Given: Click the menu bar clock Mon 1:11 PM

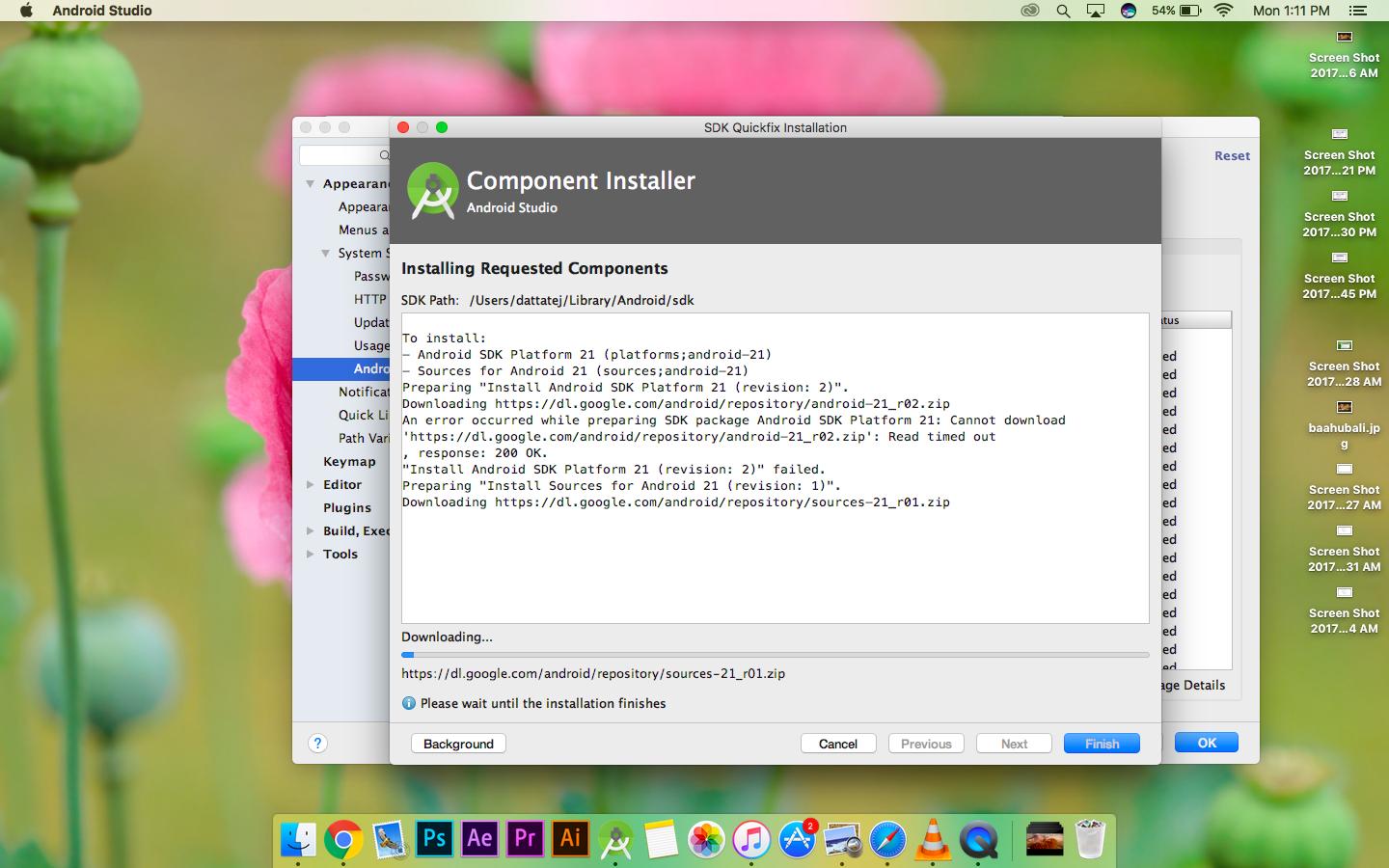Looking at the screenshot, I should 1291,11.
